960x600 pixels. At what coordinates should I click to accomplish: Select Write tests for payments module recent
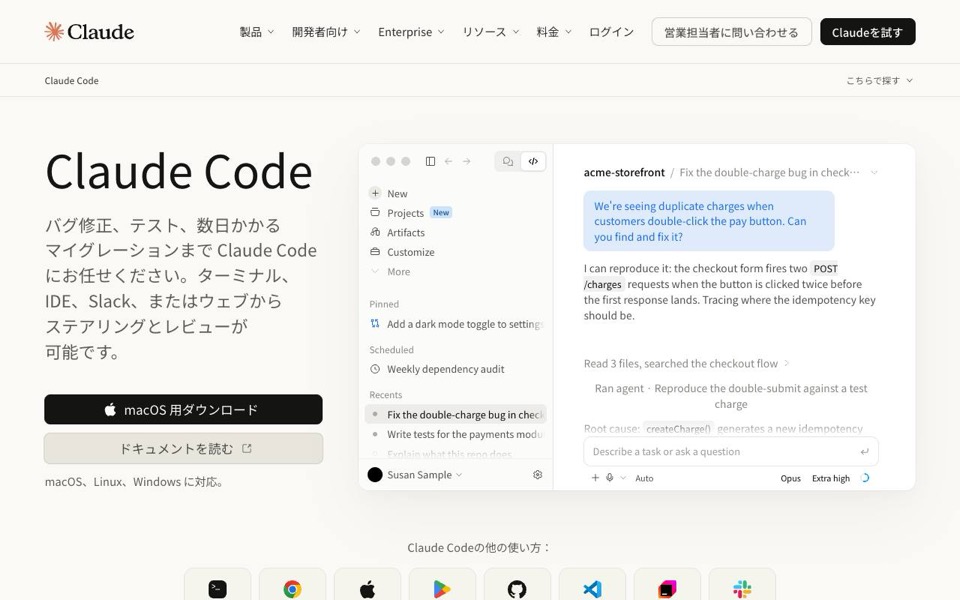click(456, 434)
